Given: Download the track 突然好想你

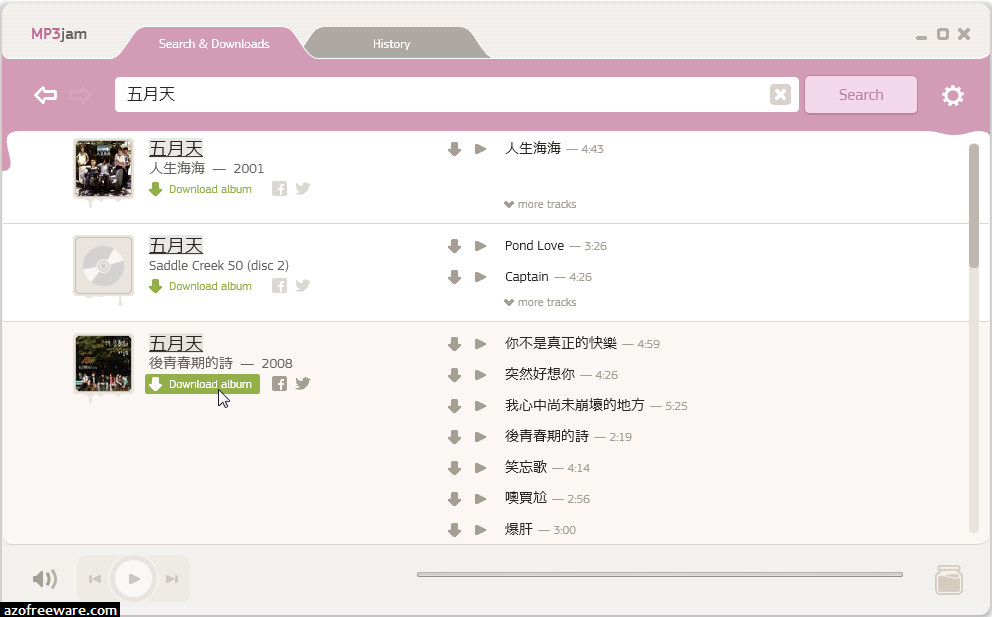Looking at the screenshot, I should point(454,375).
